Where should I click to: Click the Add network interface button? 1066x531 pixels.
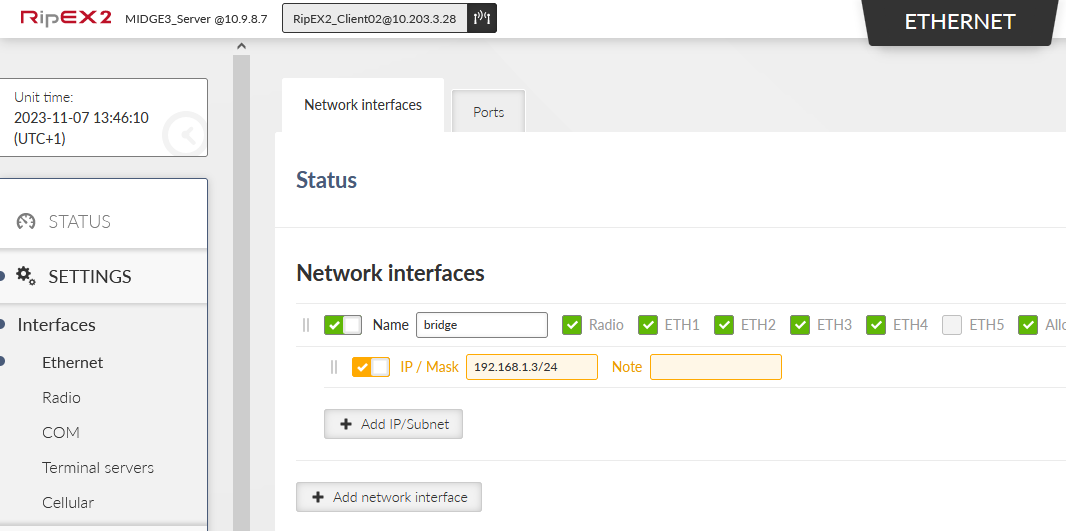[389, 497]
